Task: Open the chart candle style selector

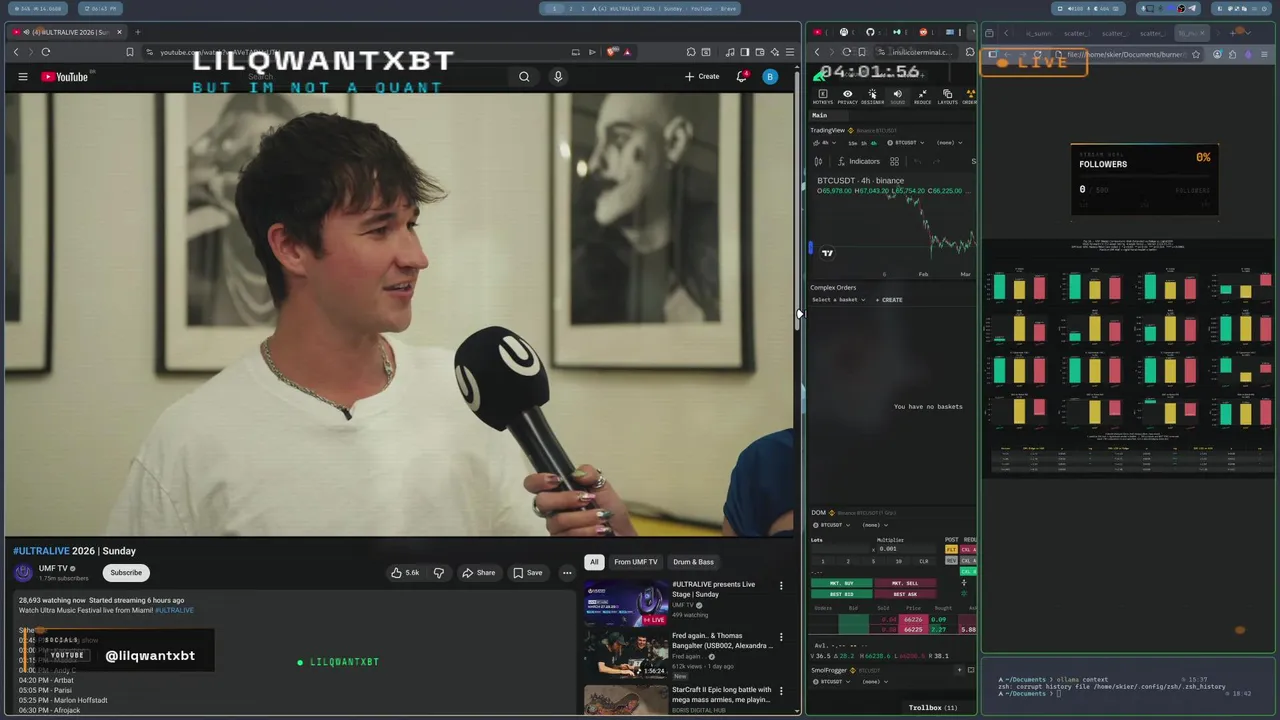Action: click(818, 161)
